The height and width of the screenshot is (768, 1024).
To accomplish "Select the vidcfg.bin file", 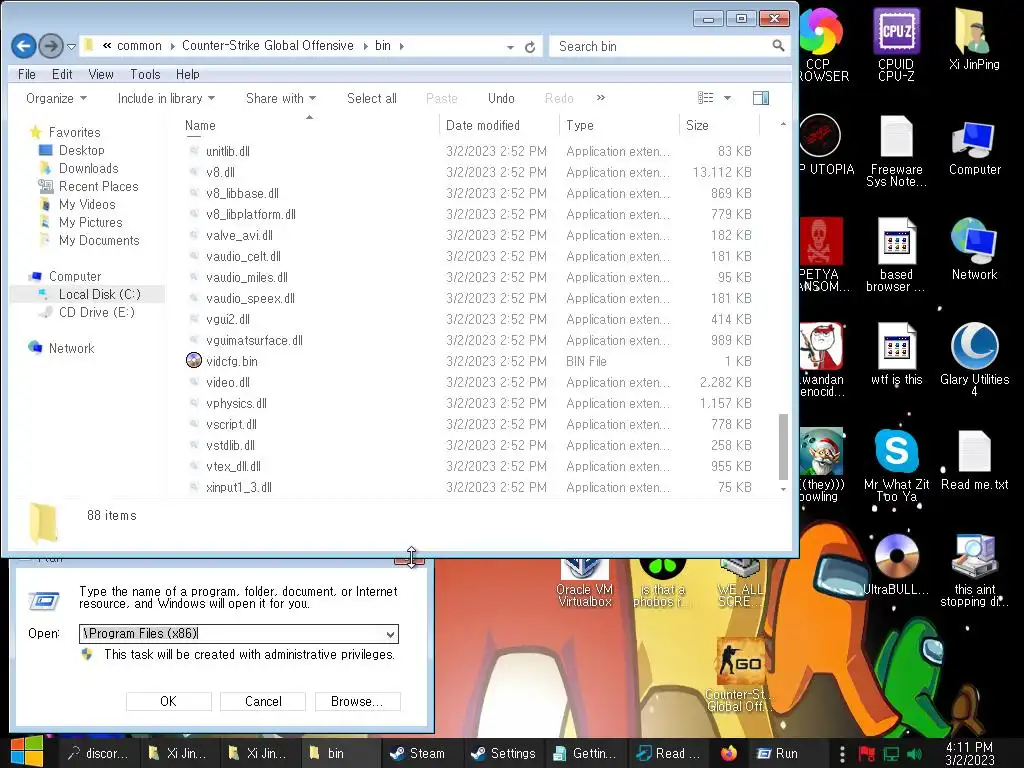I will 232,361.
